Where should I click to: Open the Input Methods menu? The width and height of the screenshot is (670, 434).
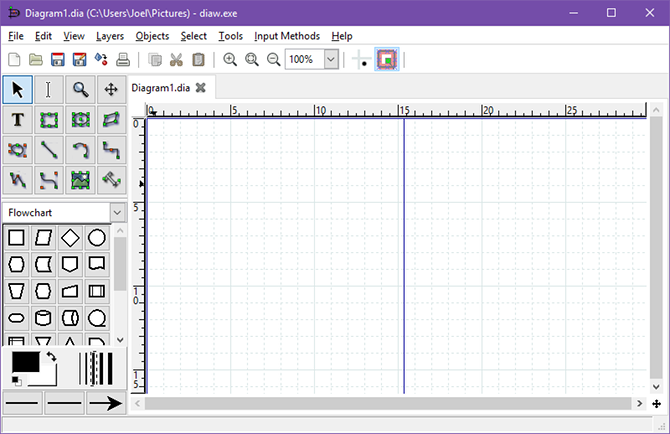point(287,36)
